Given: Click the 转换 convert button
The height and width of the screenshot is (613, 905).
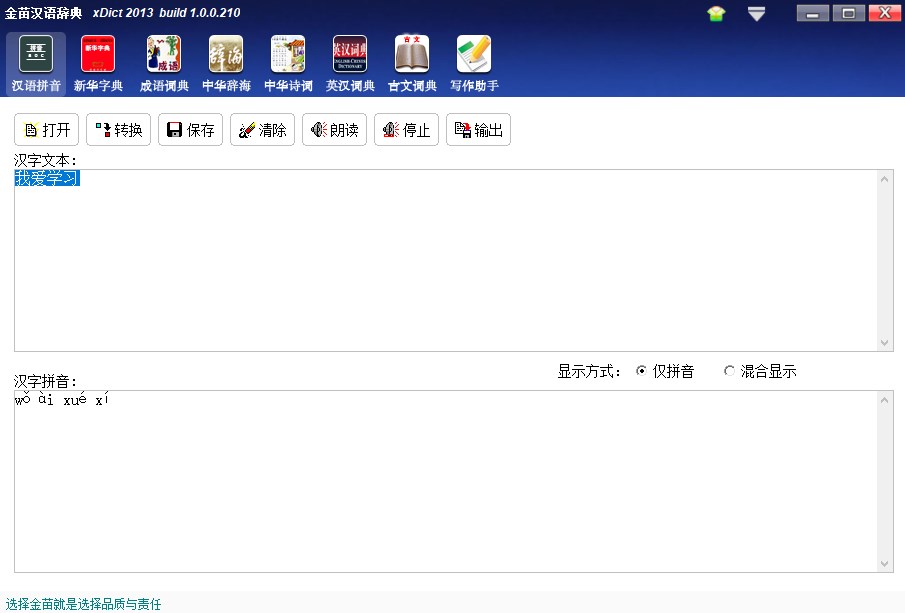Looking at the screenshot, I should [x=118, y=129].
